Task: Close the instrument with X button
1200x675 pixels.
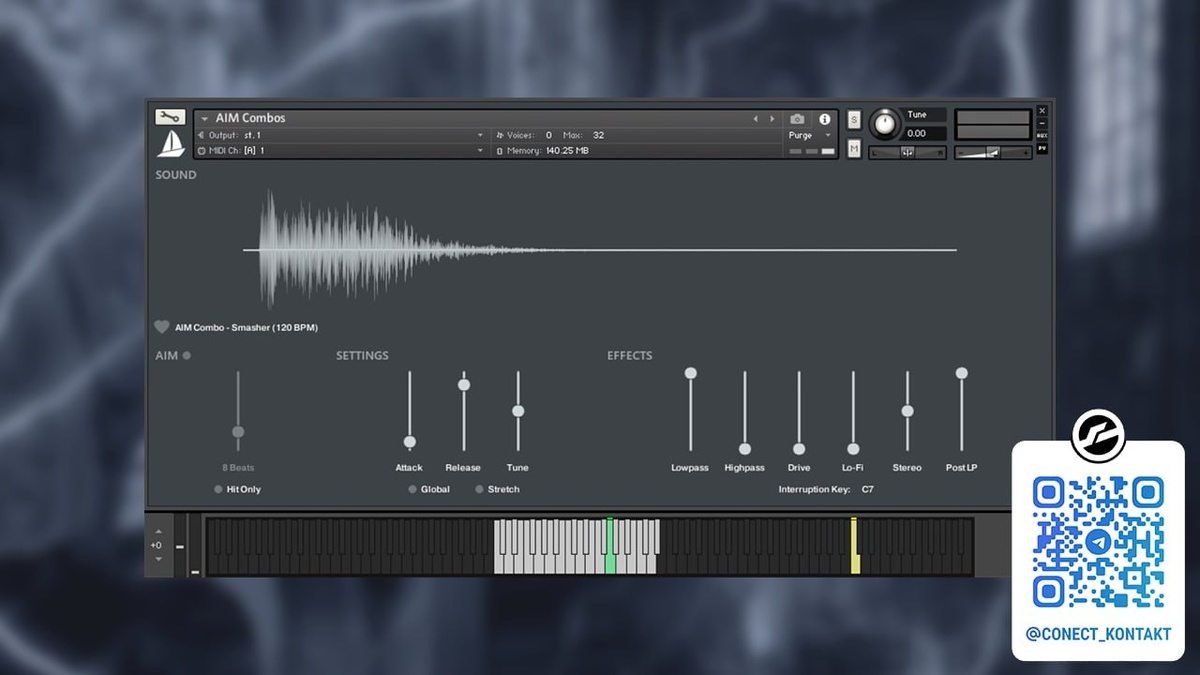Action: (1042, 111)
